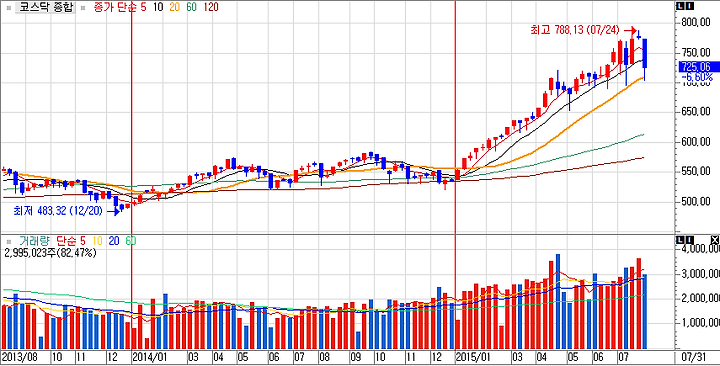Click the red 5 price moving average
The height and width of the screenshot is (366, 720).
click(x=143, y=7)
